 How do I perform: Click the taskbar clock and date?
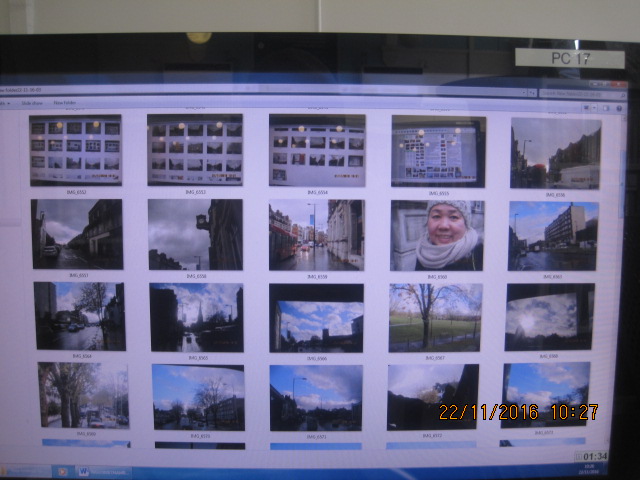pyautogui.click(x=589, y=469)
